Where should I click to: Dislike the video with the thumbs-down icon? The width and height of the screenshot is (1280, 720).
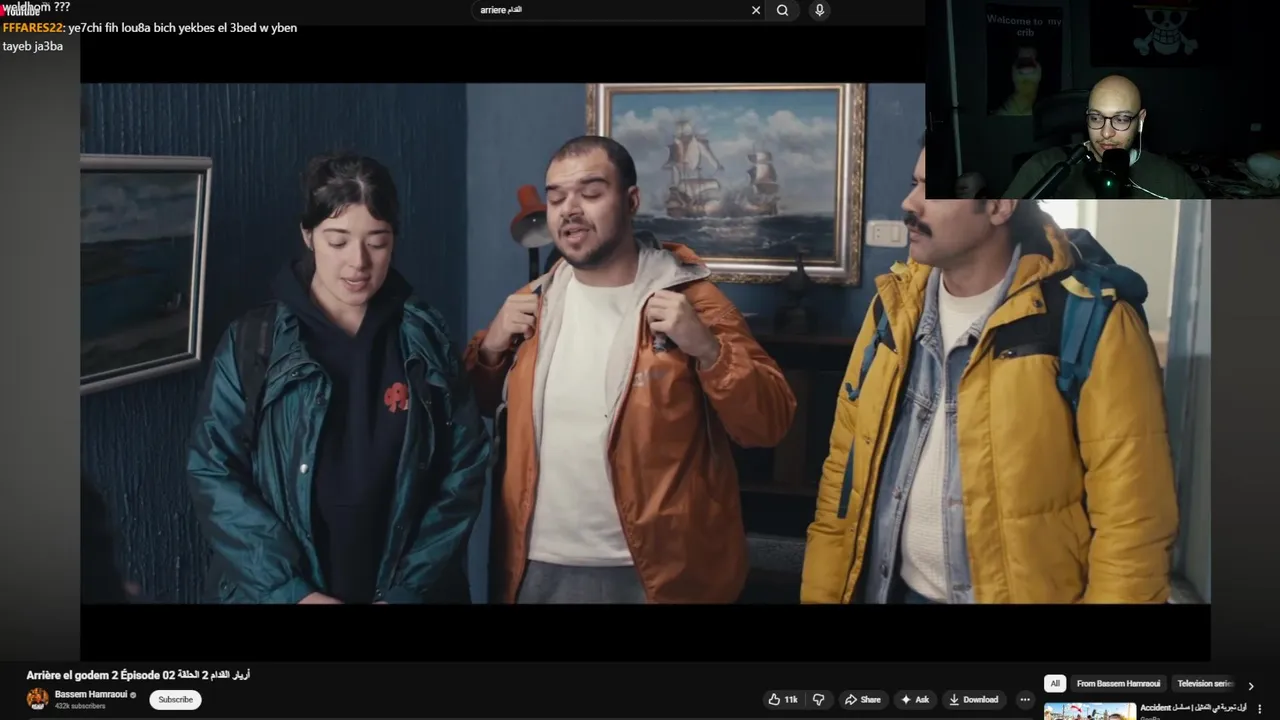818,700
